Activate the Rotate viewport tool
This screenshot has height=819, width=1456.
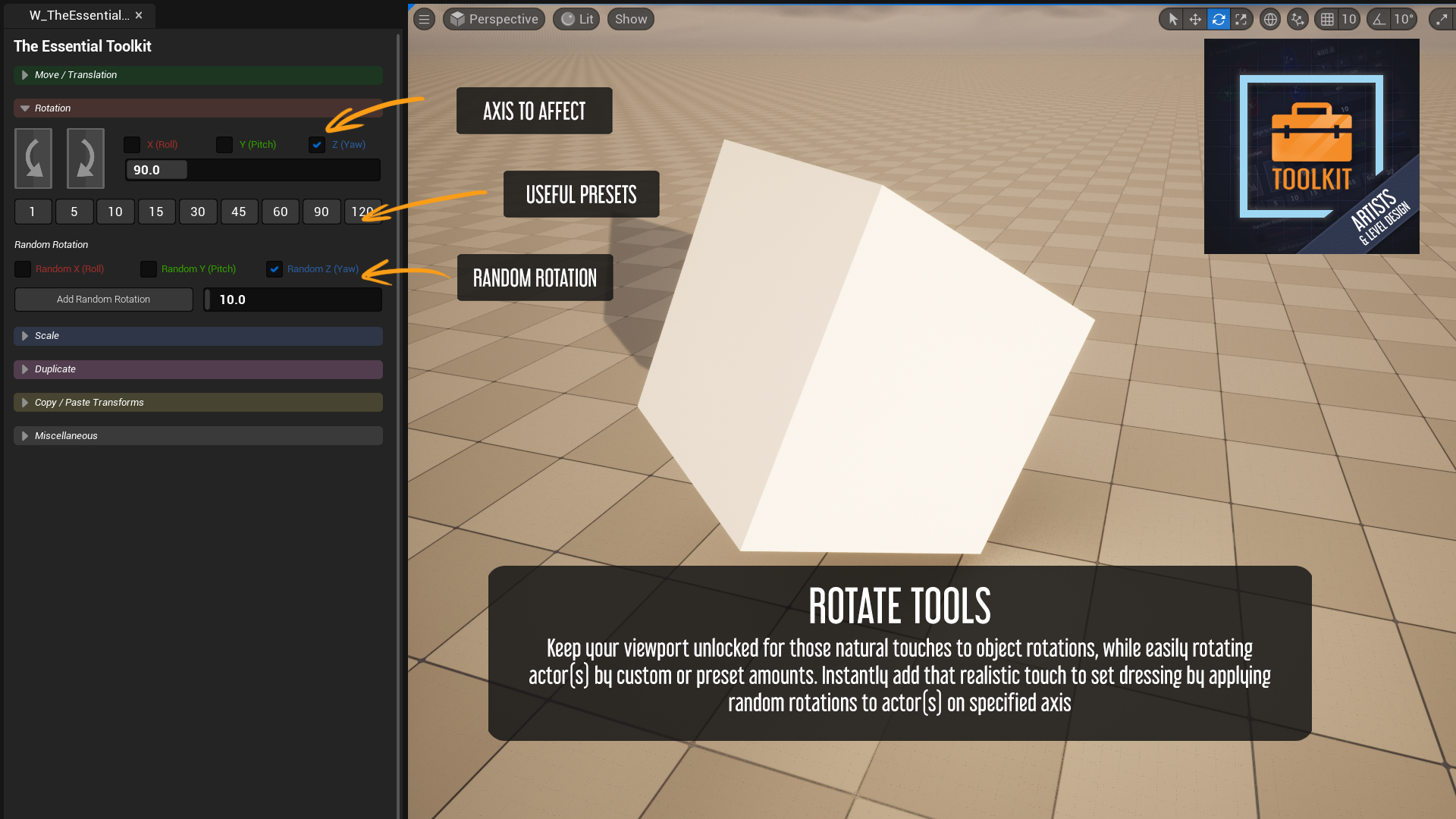pyautogui.click(x=1219, y=19)
